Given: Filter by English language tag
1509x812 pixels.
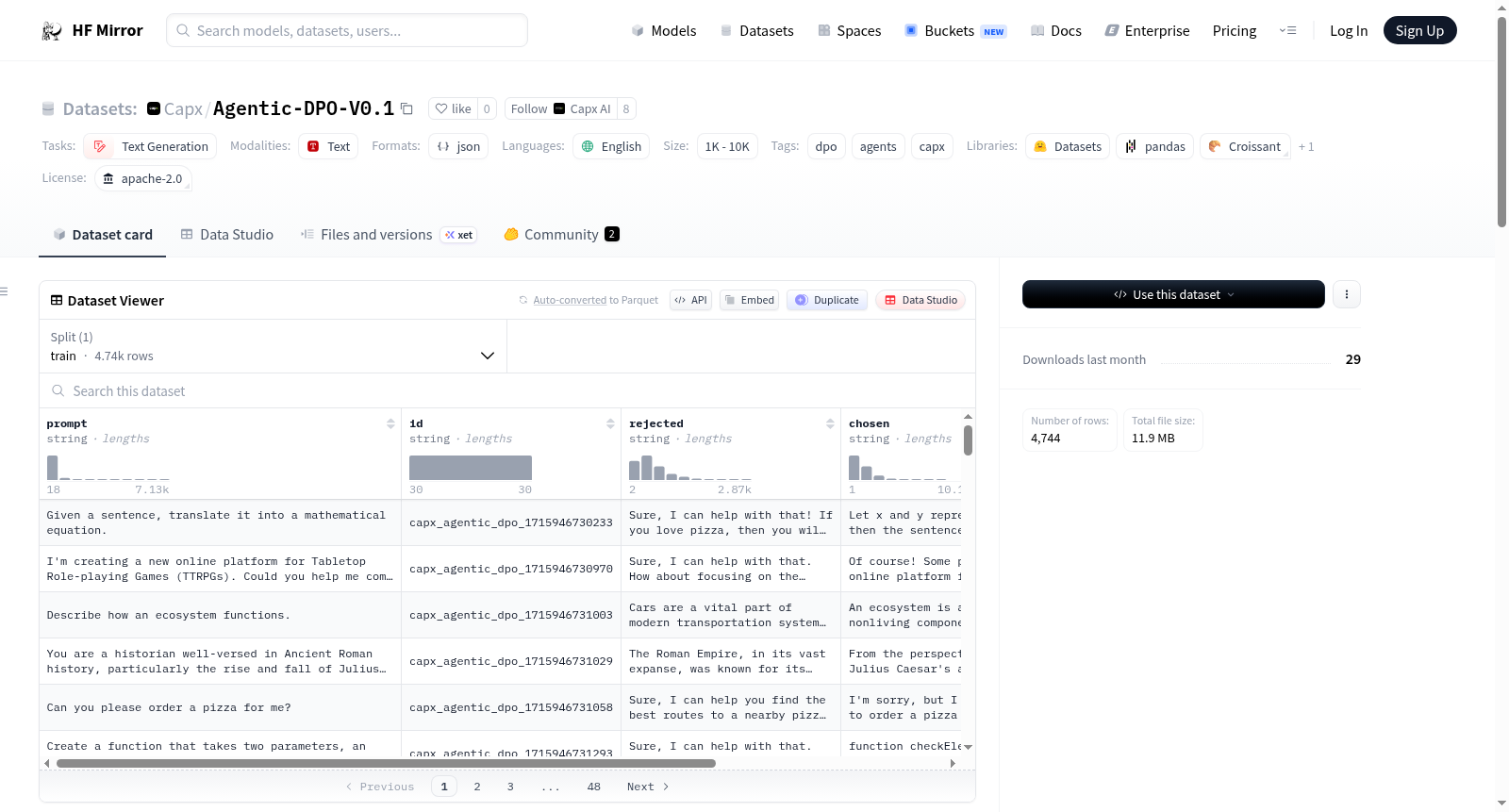Looking at the screenshot, I should (x=611, y=146).
